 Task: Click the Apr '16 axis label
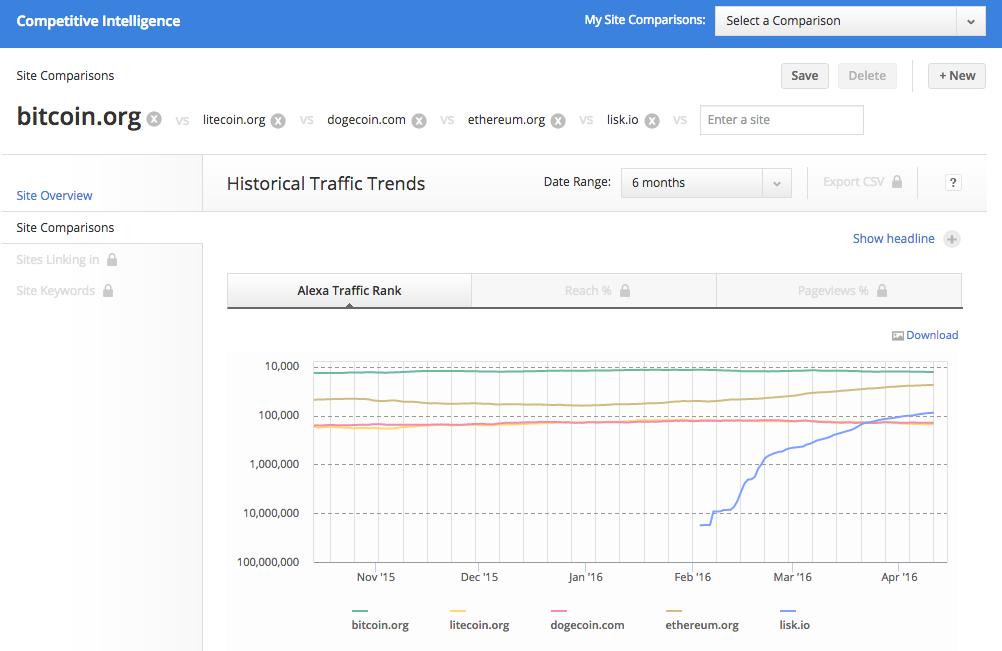coord(899,578)
